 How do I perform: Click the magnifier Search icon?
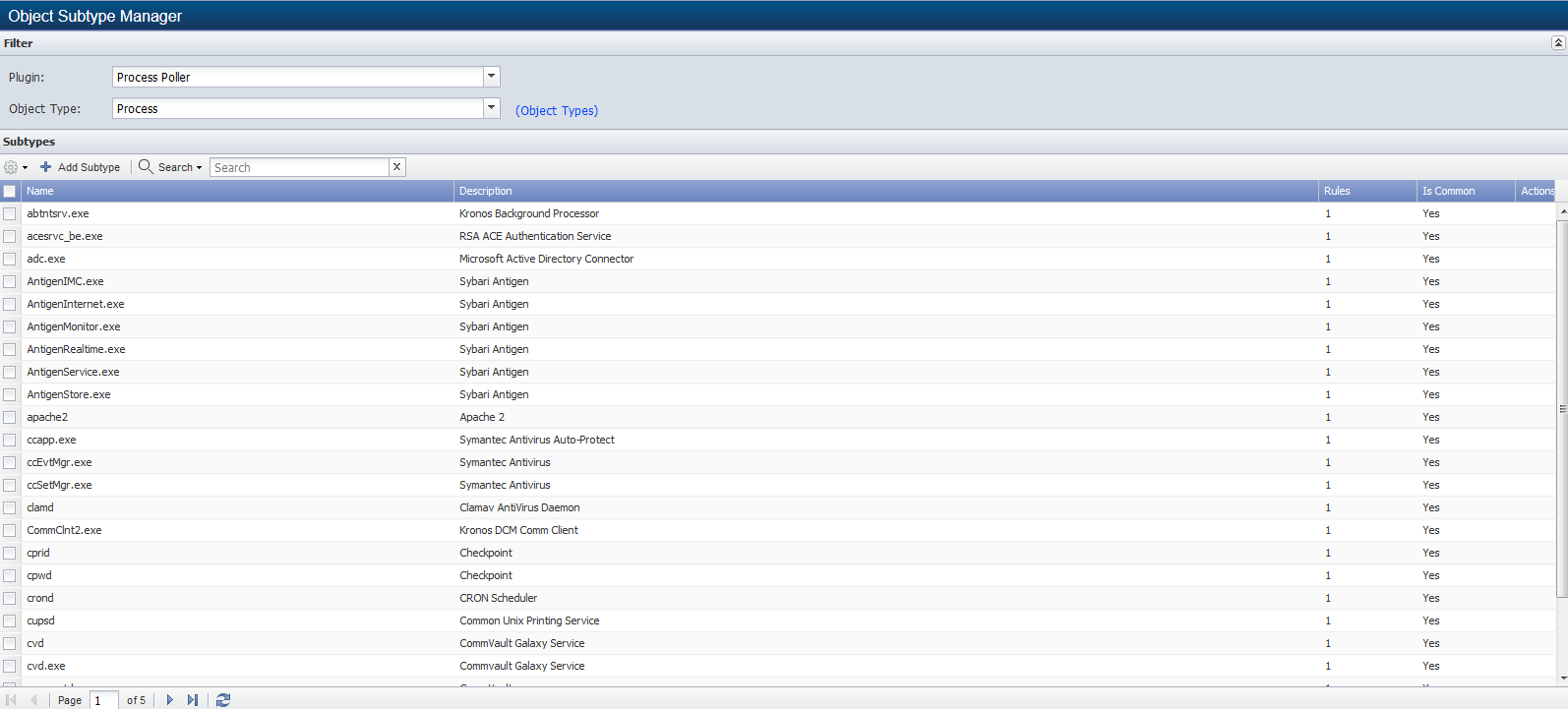[x=146, y=167]
